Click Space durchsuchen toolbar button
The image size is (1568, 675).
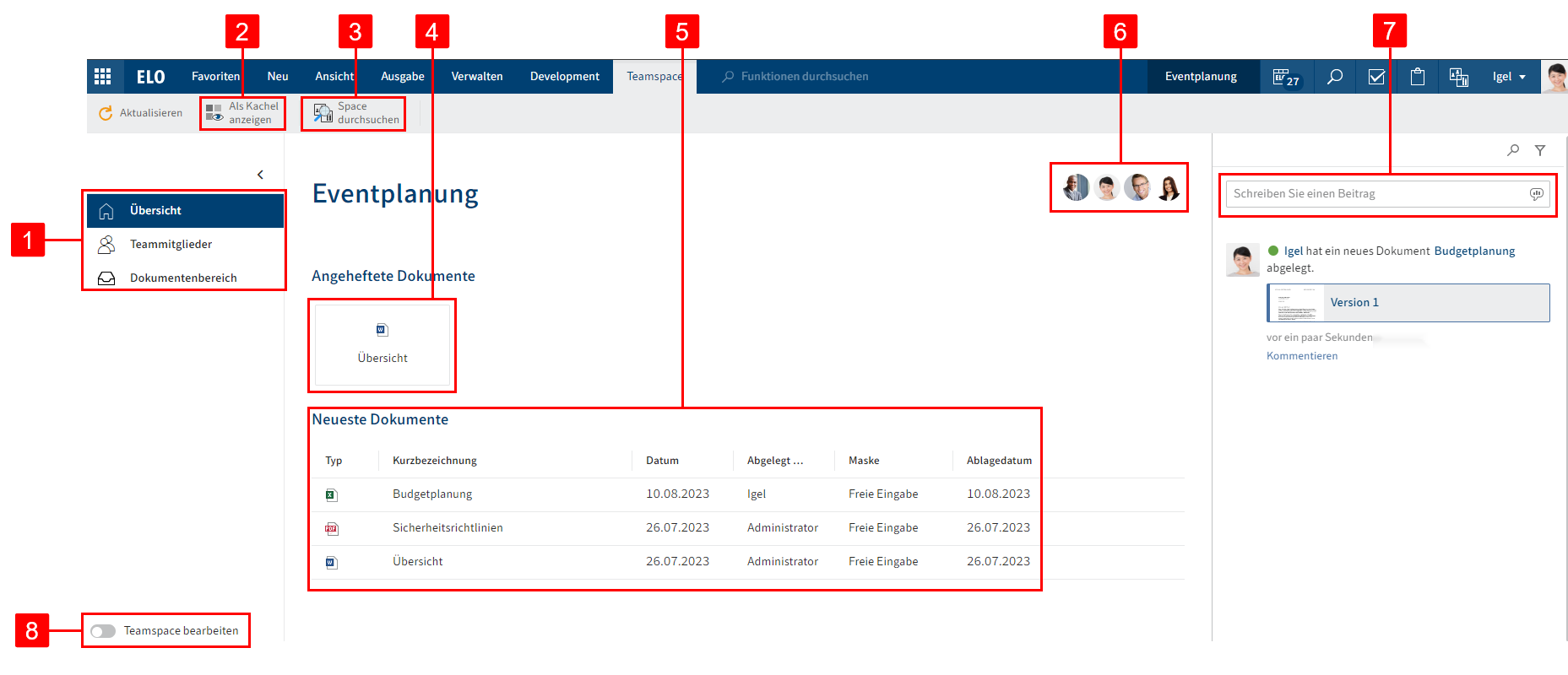354,113
